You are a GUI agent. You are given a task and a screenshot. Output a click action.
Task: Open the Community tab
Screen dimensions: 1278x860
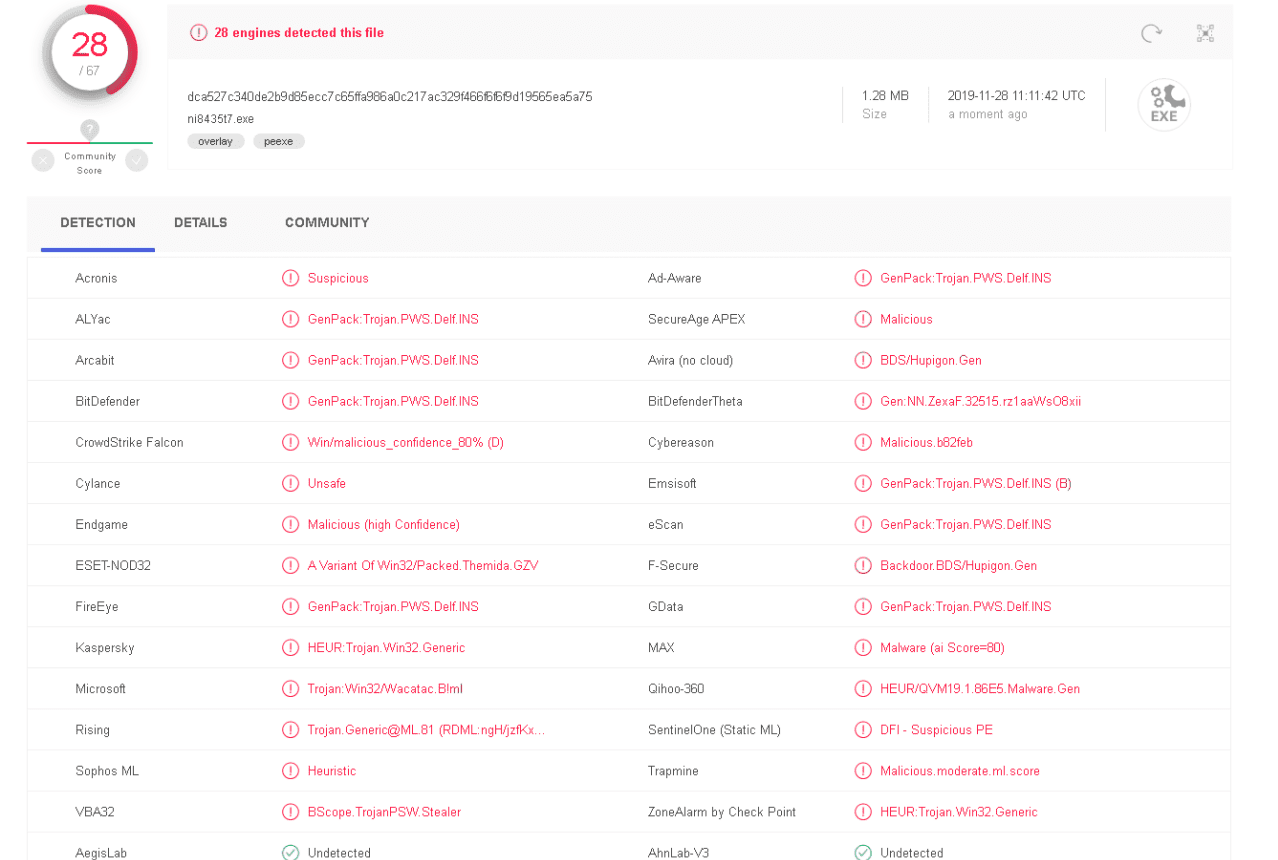tap(327, 223)
